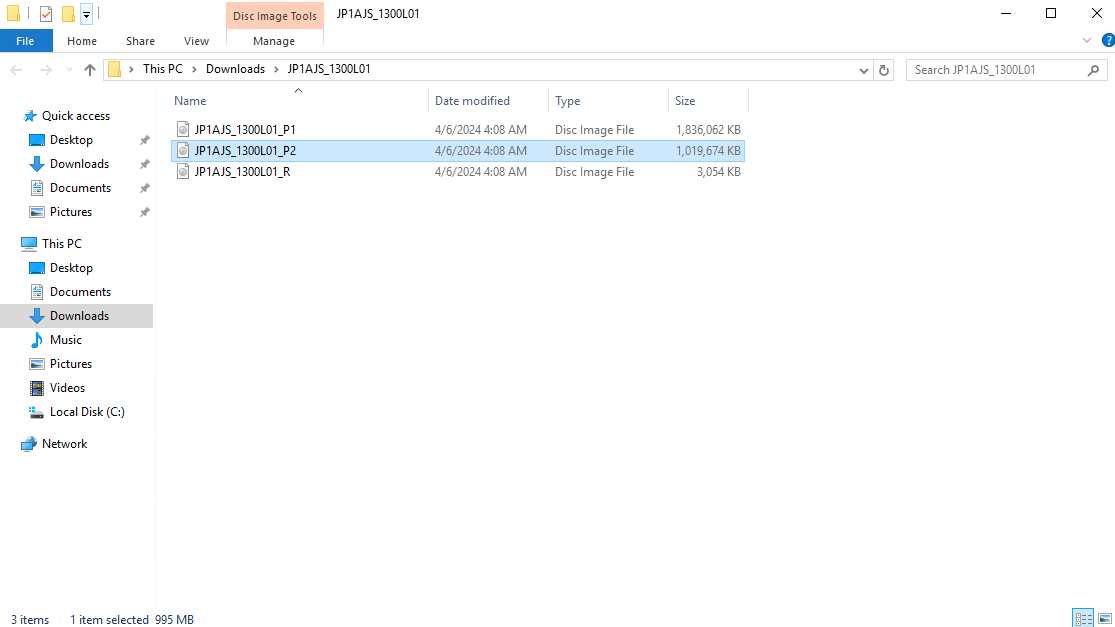
Task: Switch to the Manage ribbon tab
Action: (274, 41)
